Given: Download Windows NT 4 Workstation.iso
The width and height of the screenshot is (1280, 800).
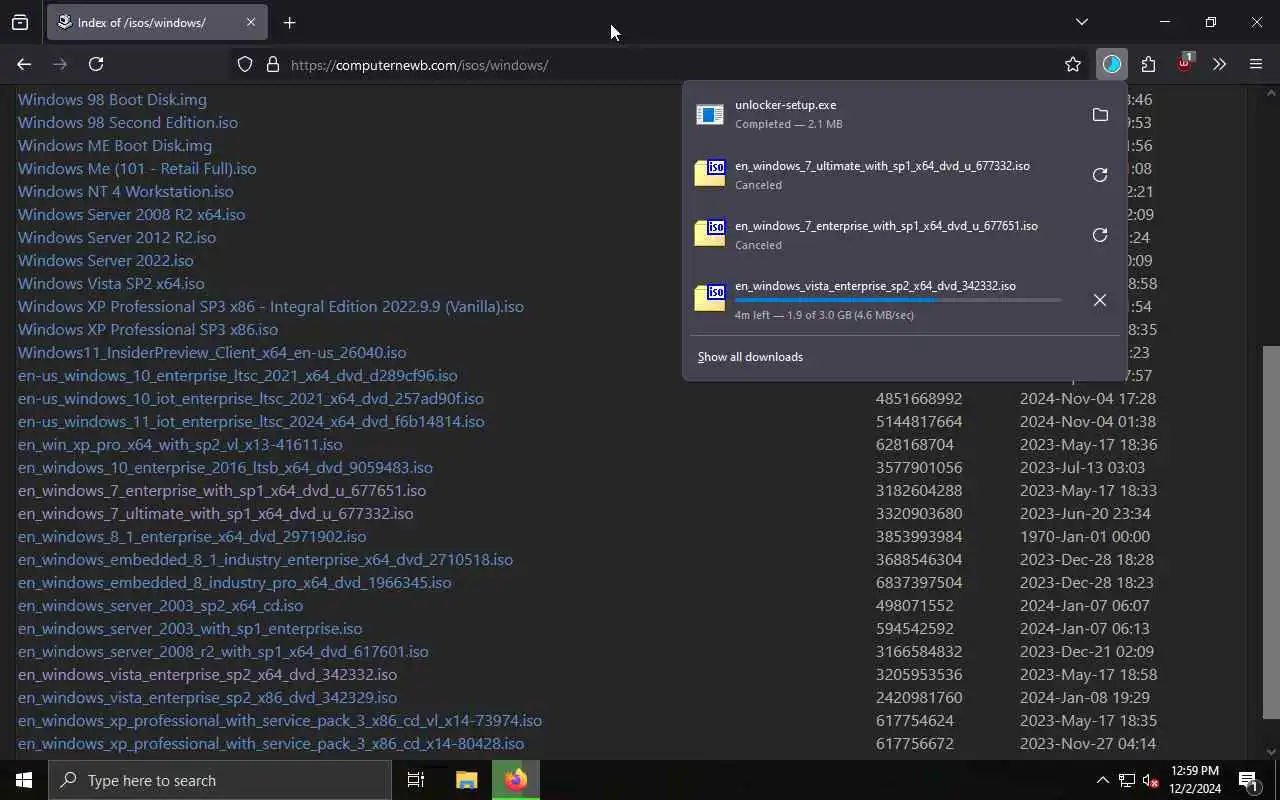Looking at the screenshot, I should point(126,192).
